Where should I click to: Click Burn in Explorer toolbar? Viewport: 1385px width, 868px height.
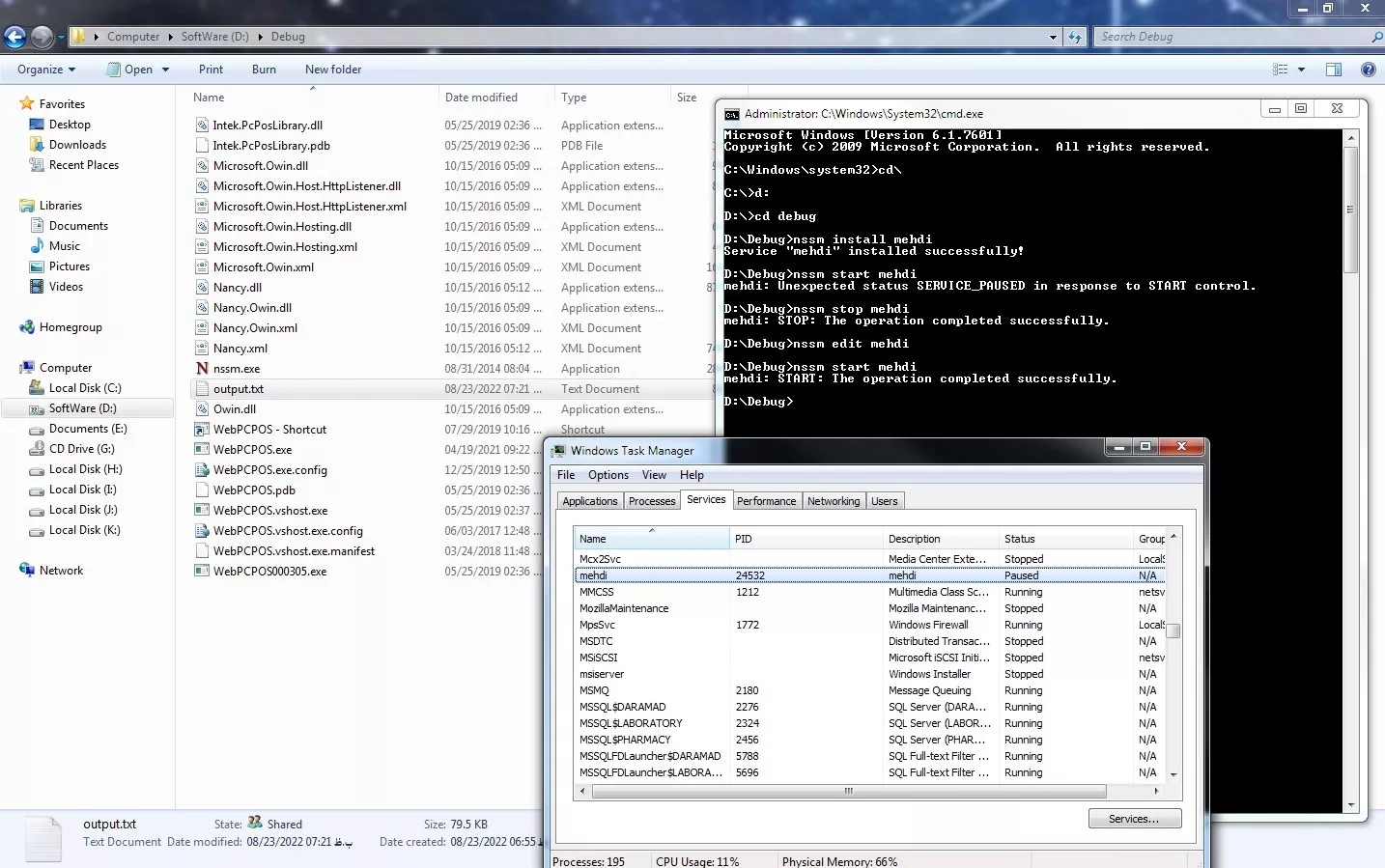pos(264,70)
